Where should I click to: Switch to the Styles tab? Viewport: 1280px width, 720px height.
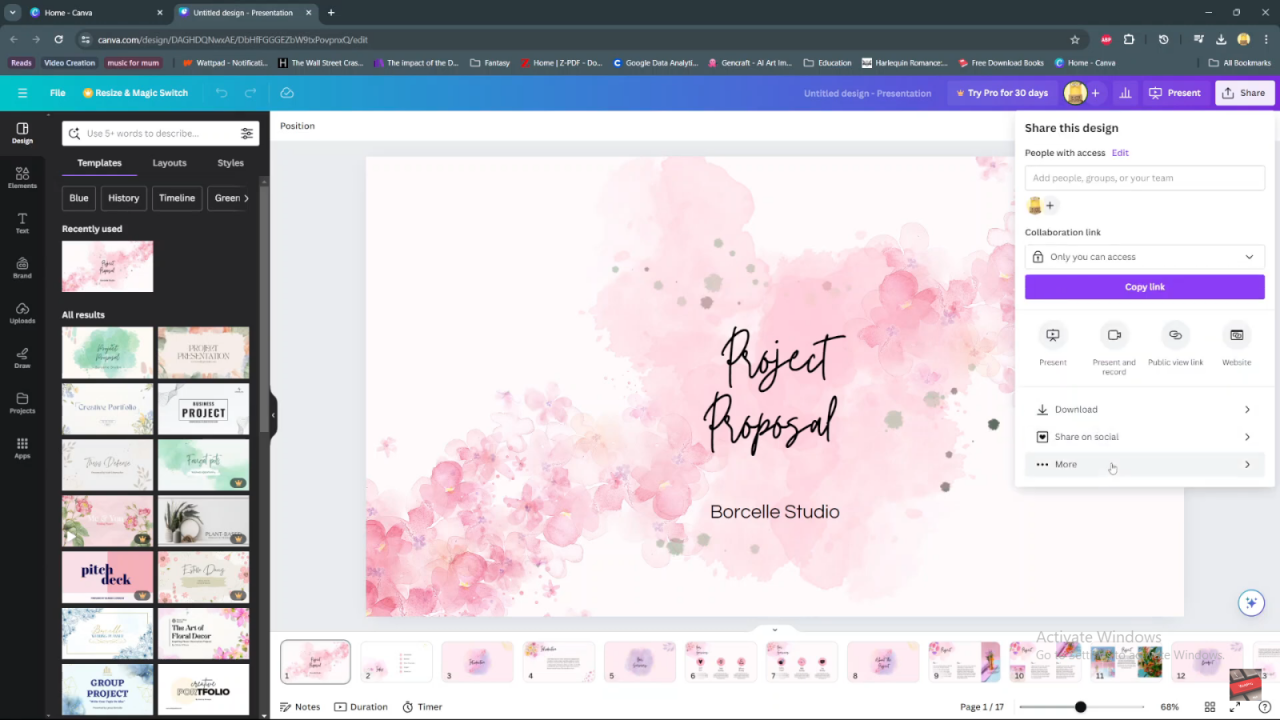pyautogui.click(x=230, y=163)
